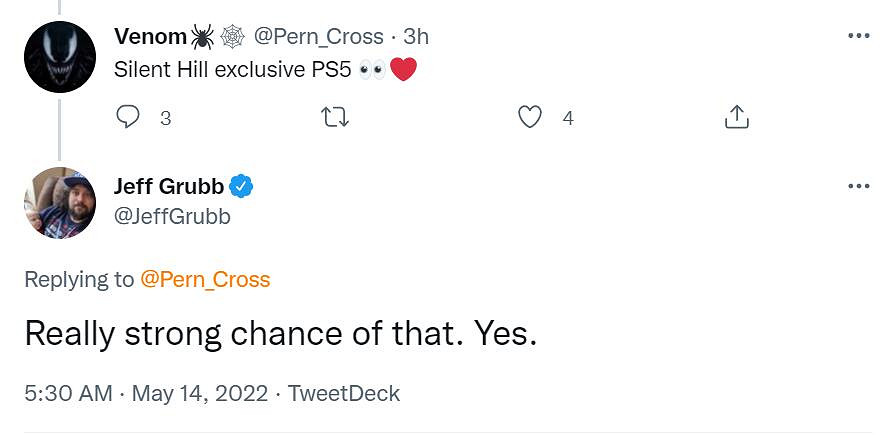This screenshot has height=435, width=895.
Task: Retweet Venom's Silent Hill tweet
Action: click(332, 118)
